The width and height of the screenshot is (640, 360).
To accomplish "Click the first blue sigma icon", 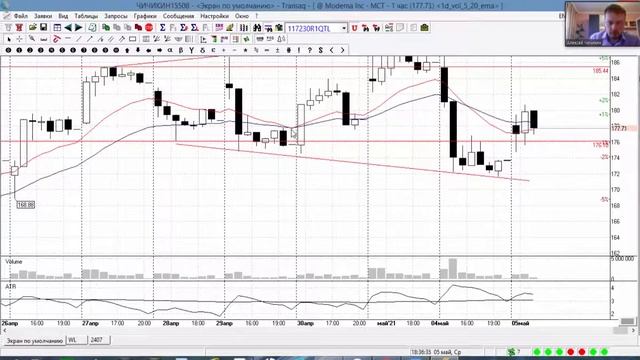I will (162, 28).
